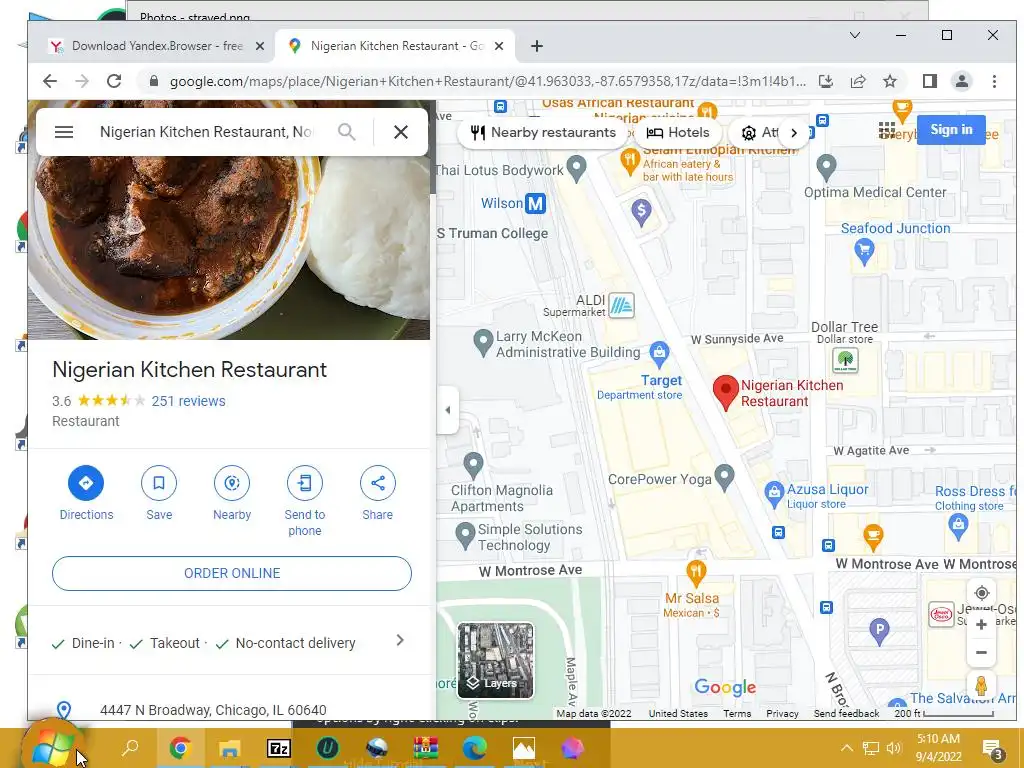Screen dimensions: 1024x768
Task: Click the Azusa Liquor store marker
Action: (774, 494)
